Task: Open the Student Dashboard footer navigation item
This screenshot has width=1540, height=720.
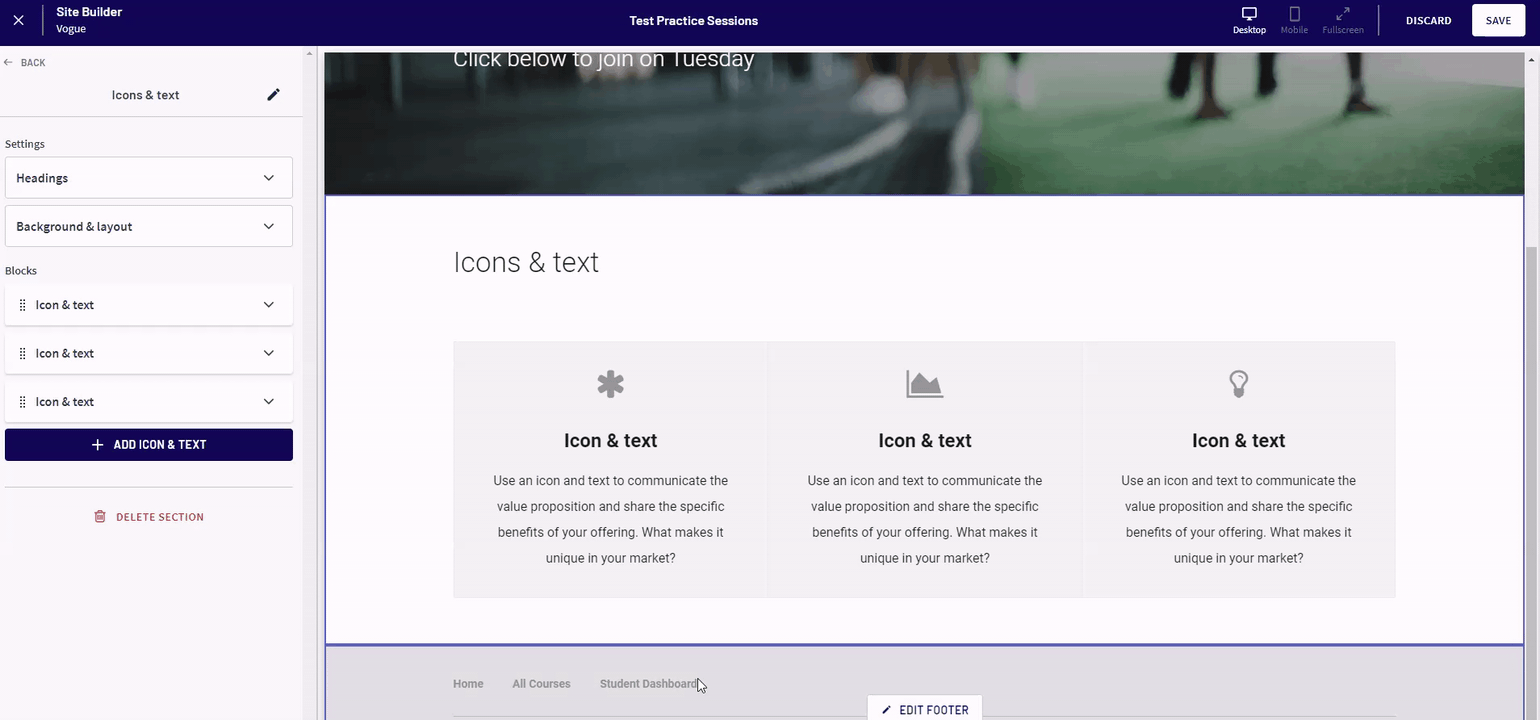Action: pyautogui.click(x=647, y=683)
